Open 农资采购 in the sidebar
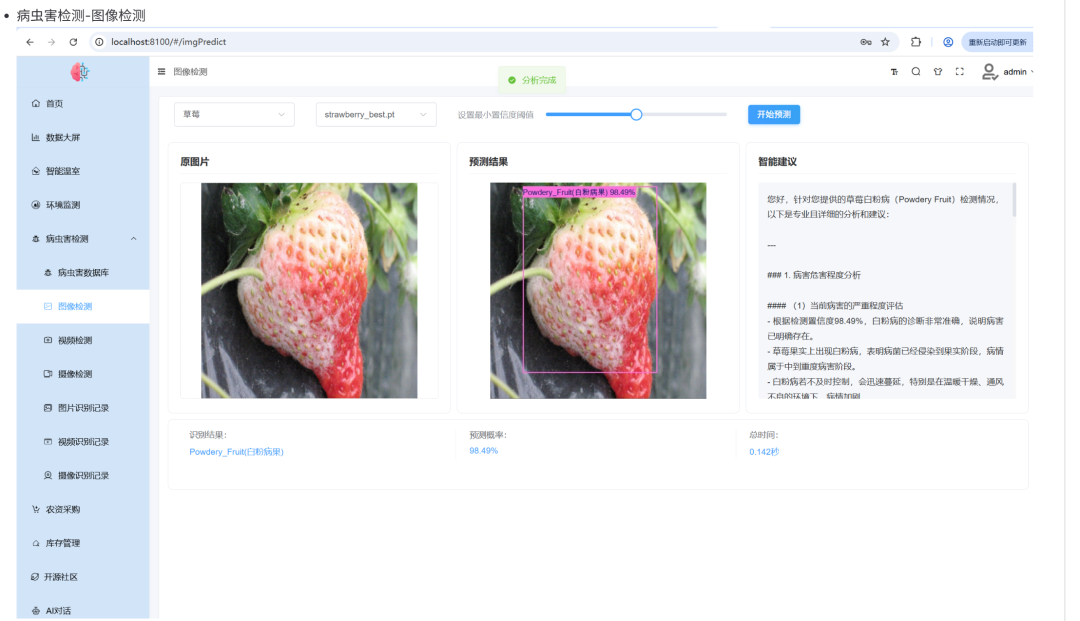The width and height of the screenshot is (1080, 621). pyautogui.click(x=83, y=509)
